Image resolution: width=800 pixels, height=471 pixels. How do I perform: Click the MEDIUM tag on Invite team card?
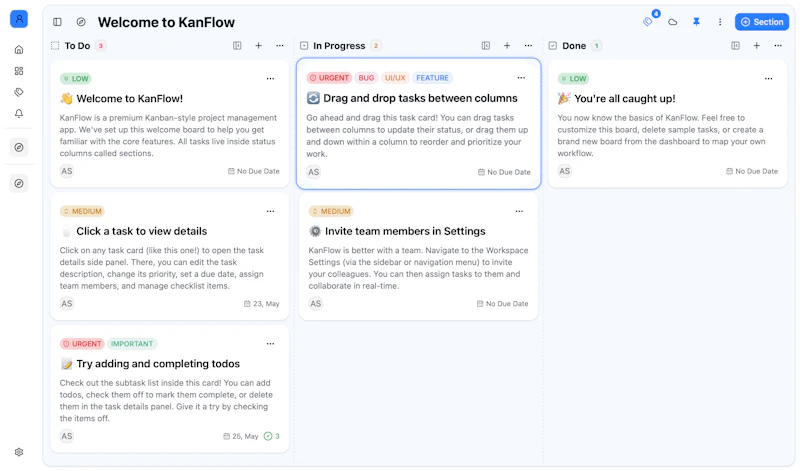pos(331,211)
